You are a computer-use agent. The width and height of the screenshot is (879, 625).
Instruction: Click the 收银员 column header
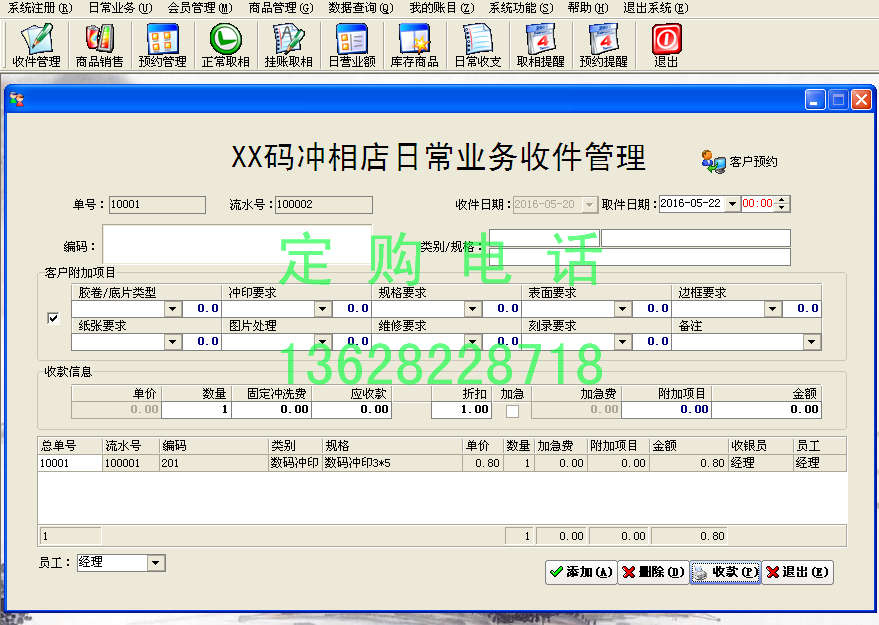pyautogui.click(x=761, y=446)
